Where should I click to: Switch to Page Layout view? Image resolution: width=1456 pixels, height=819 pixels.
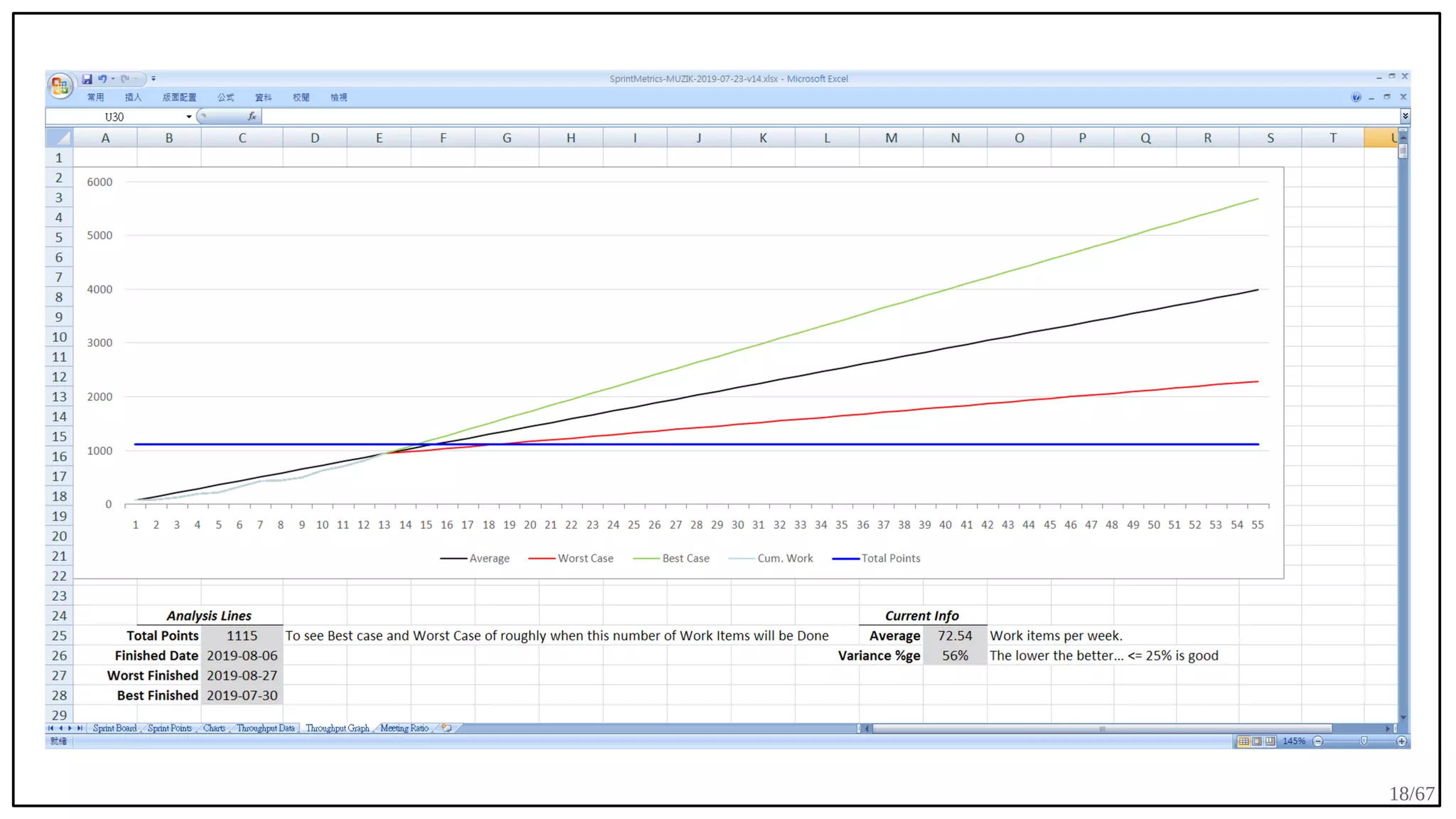(x=1257, y=742)
